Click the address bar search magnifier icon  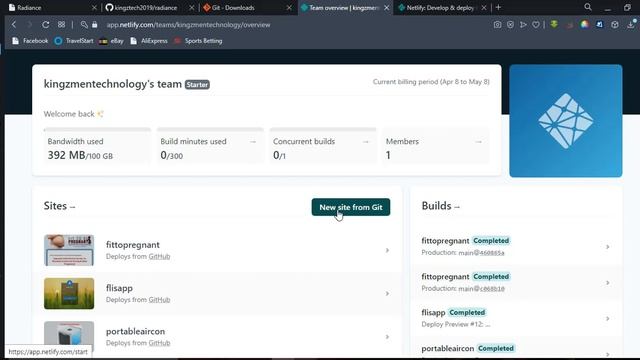pyautogui.click(x=84, y=24)
